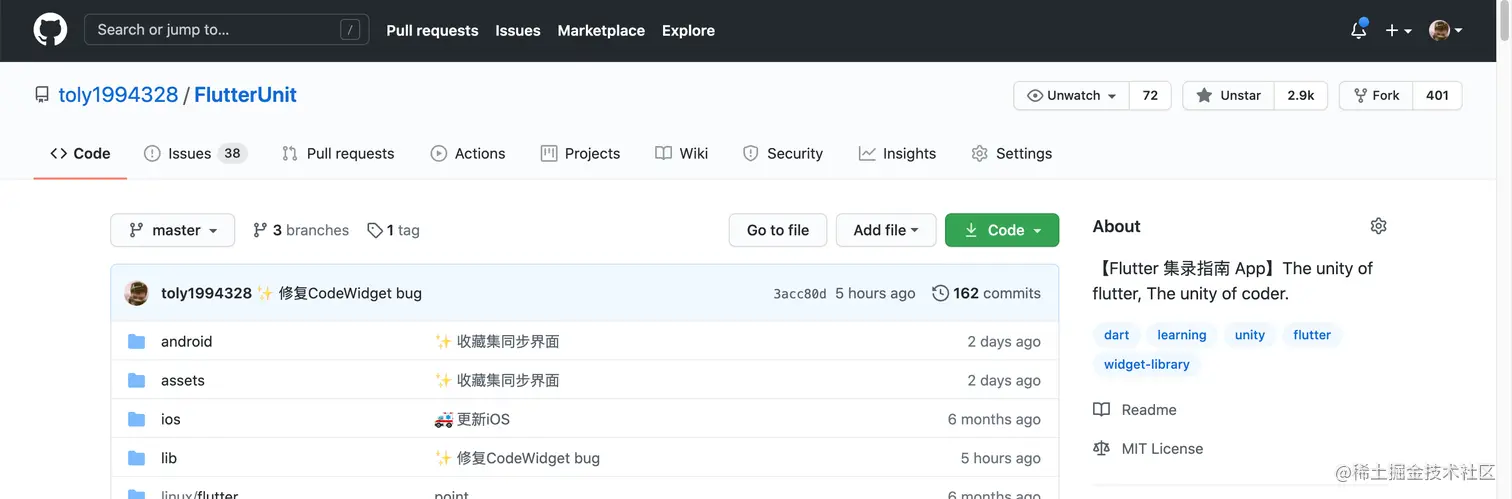
Task: Open the lib folder
Action: (x=169, y=458)
